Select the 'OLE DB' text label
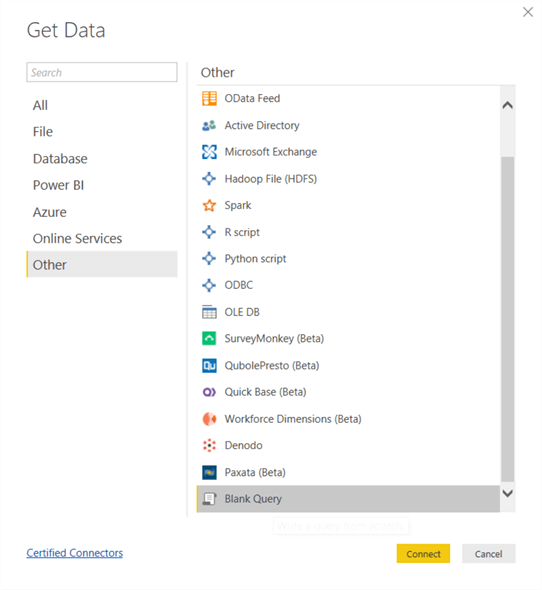Screen dimensions: 542x590 pyautogui.click(x=242, y=312)
